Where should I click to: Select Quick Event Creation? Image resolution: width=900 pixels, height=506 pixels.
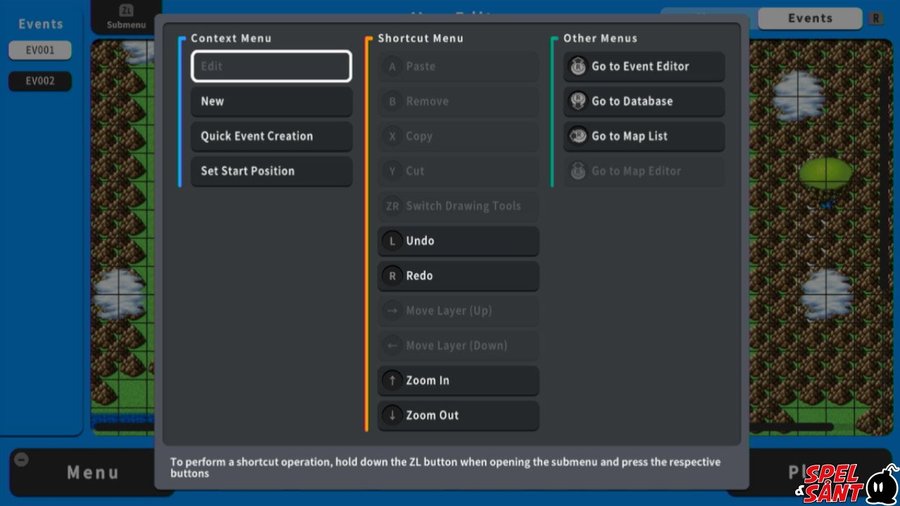[271, 137]
